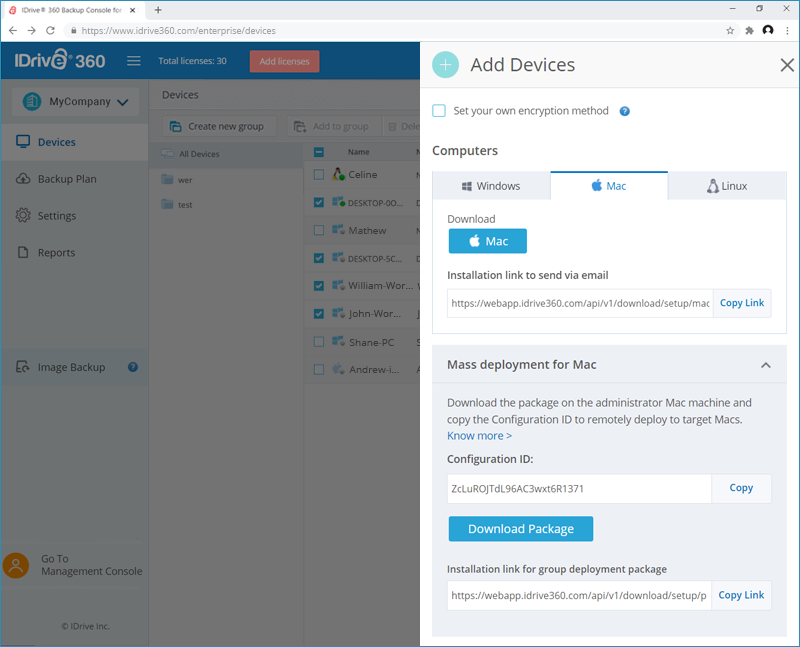Click the Backup Plan cloud icon

[23, 179]
